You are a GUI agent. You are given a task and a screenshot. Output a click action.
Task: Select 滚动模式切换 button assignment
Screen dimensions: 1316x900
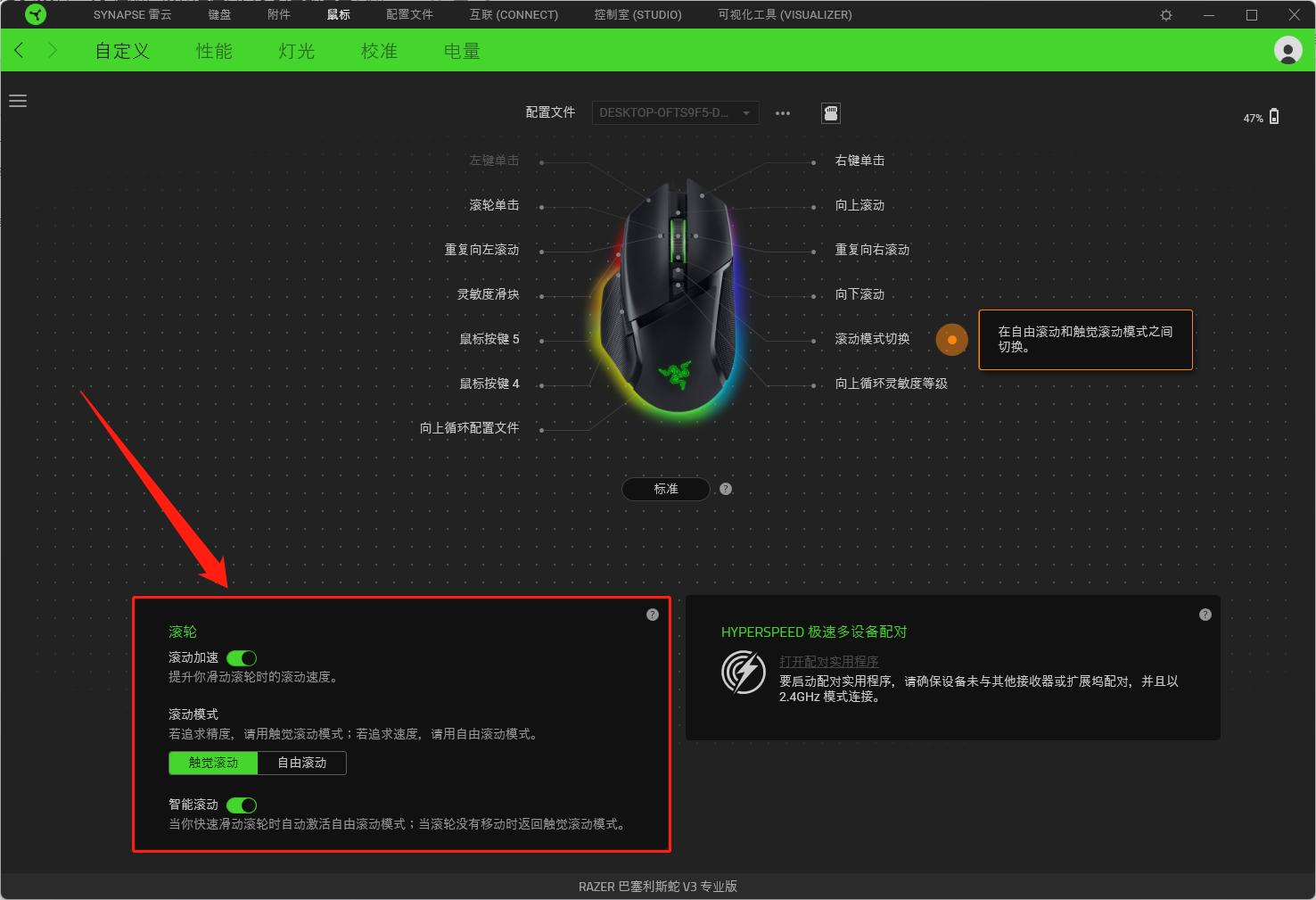[872, 339]
